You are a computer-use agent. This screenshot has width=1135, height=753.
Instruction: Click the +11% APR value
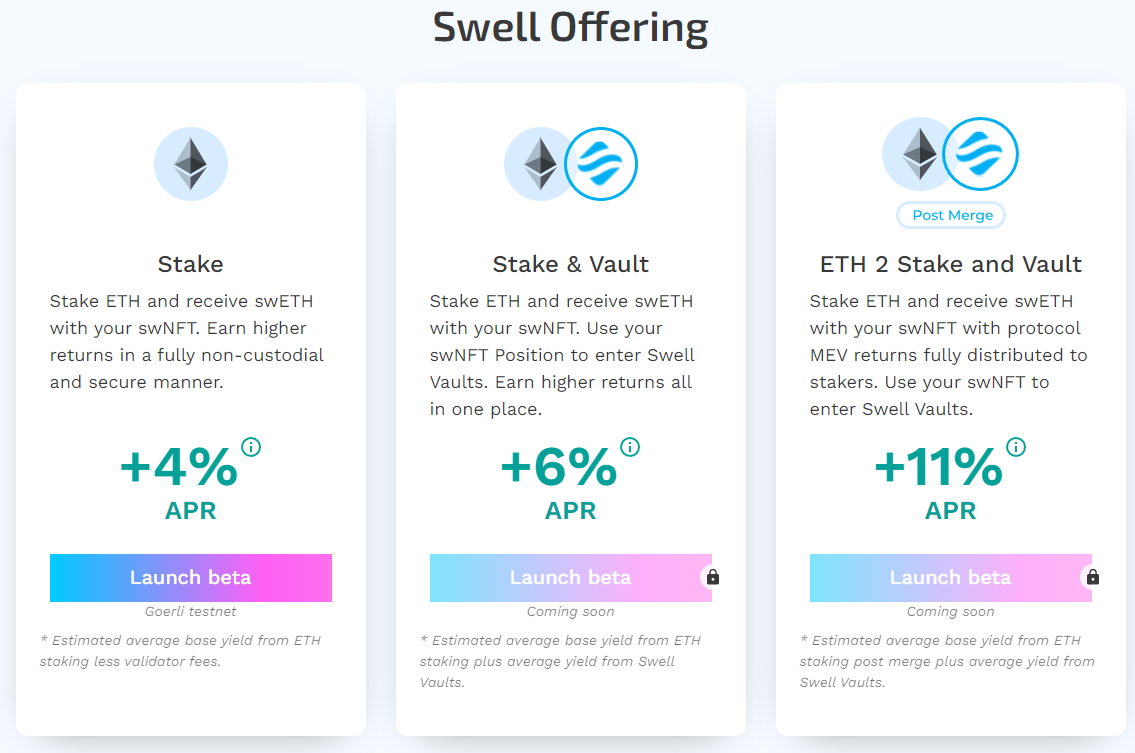tap(938, 467)
